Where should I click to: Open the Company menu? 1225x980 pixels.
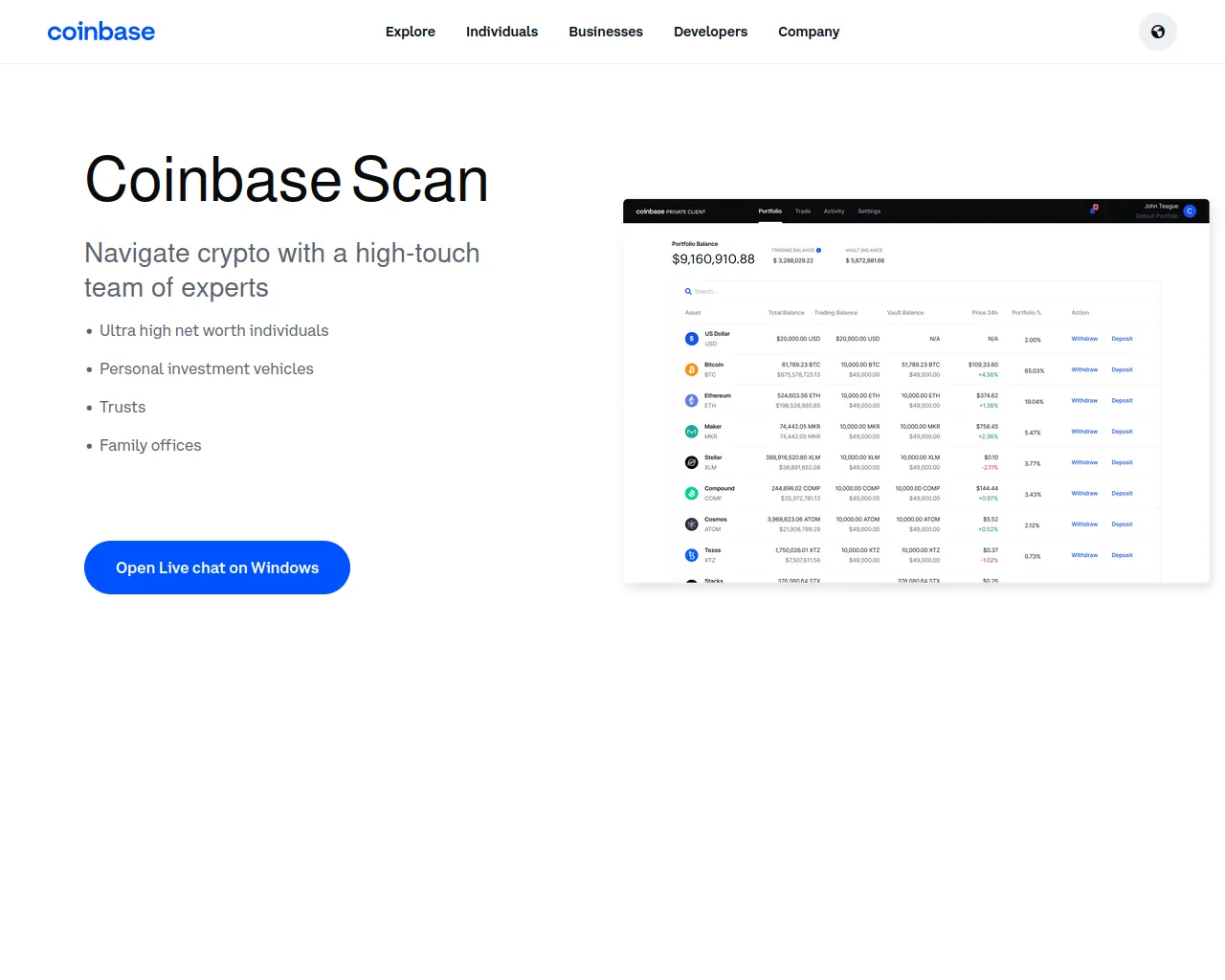coord(809,32)
